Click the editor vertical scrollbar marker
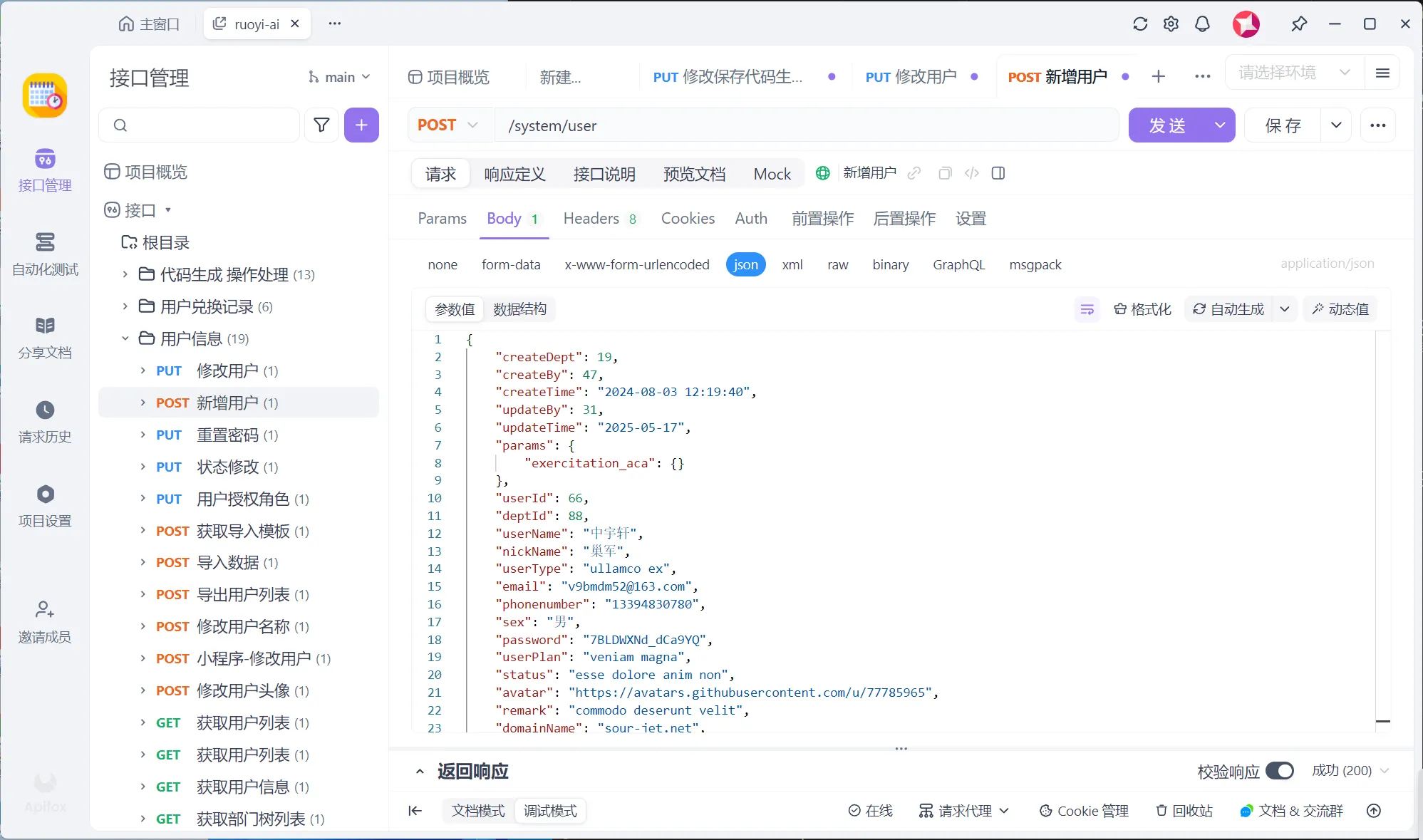The image size is (1423, 840). pyautogui.click(x=1382, y=721)
